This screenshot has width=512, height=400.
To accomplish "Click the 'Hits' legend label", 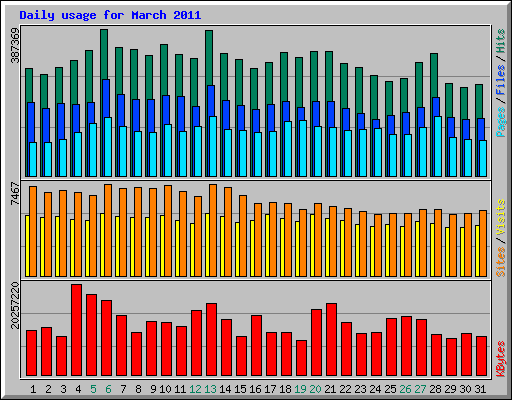I will point(501,41).
